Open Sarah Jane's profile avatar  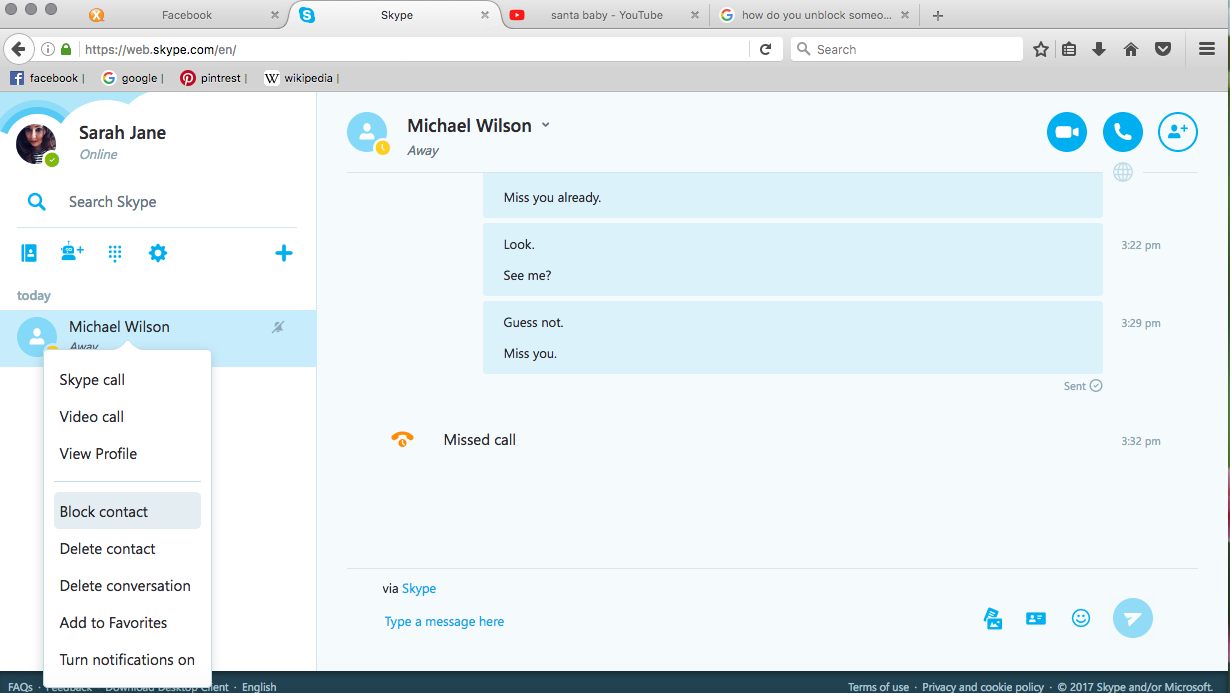click(37, 144)
